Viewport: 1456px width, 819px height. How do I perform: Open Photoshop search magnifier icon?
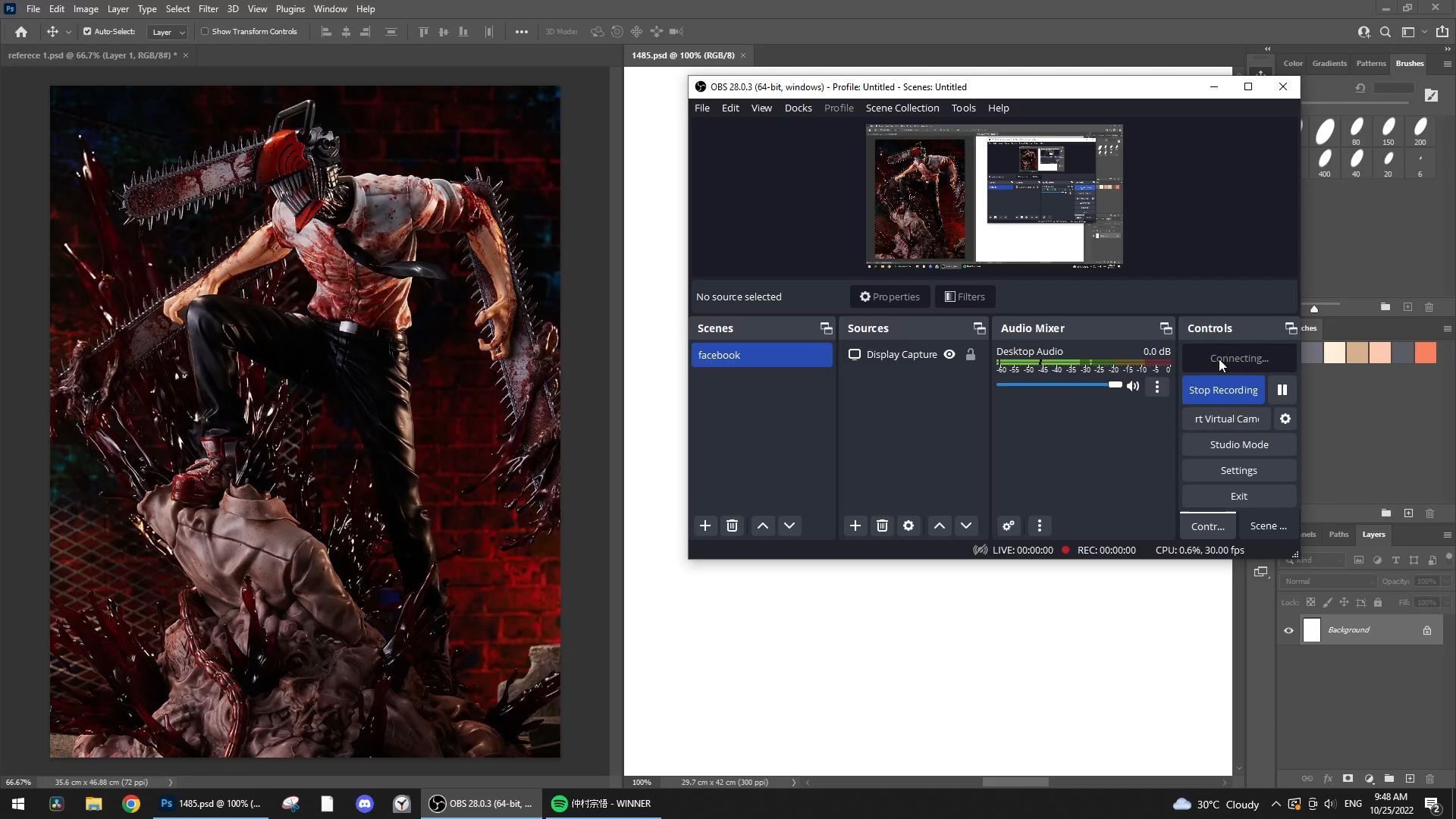[1385, 32]
